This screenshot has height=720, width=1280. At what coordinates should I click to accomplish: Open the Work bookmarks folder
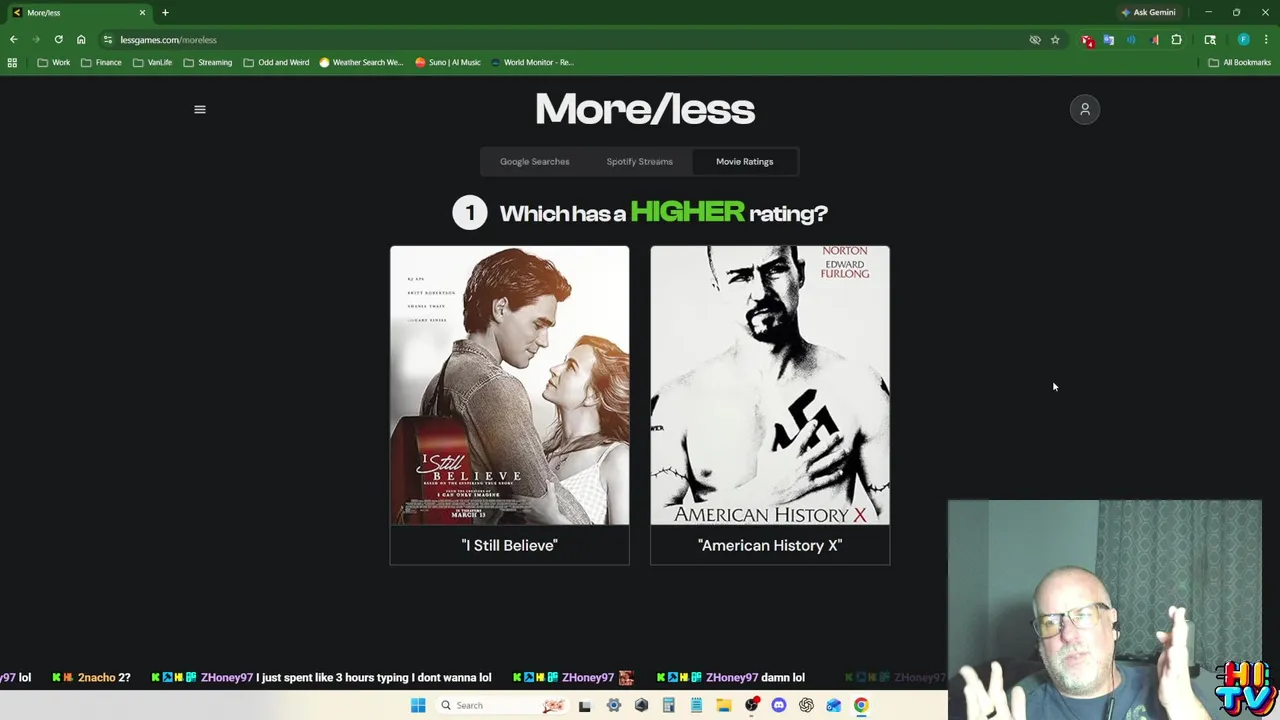[54, 62]
